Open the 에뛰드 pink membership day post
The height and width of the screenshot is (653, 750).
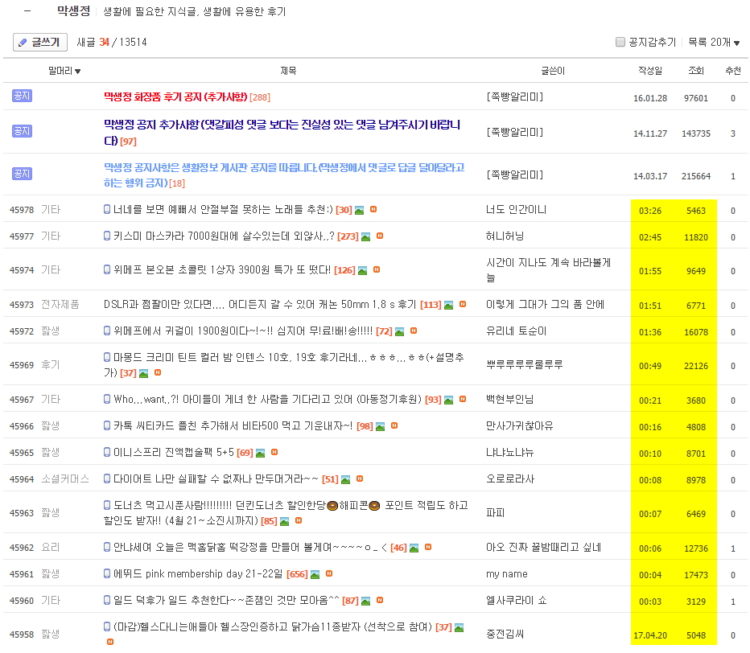(x=198, y=574)
